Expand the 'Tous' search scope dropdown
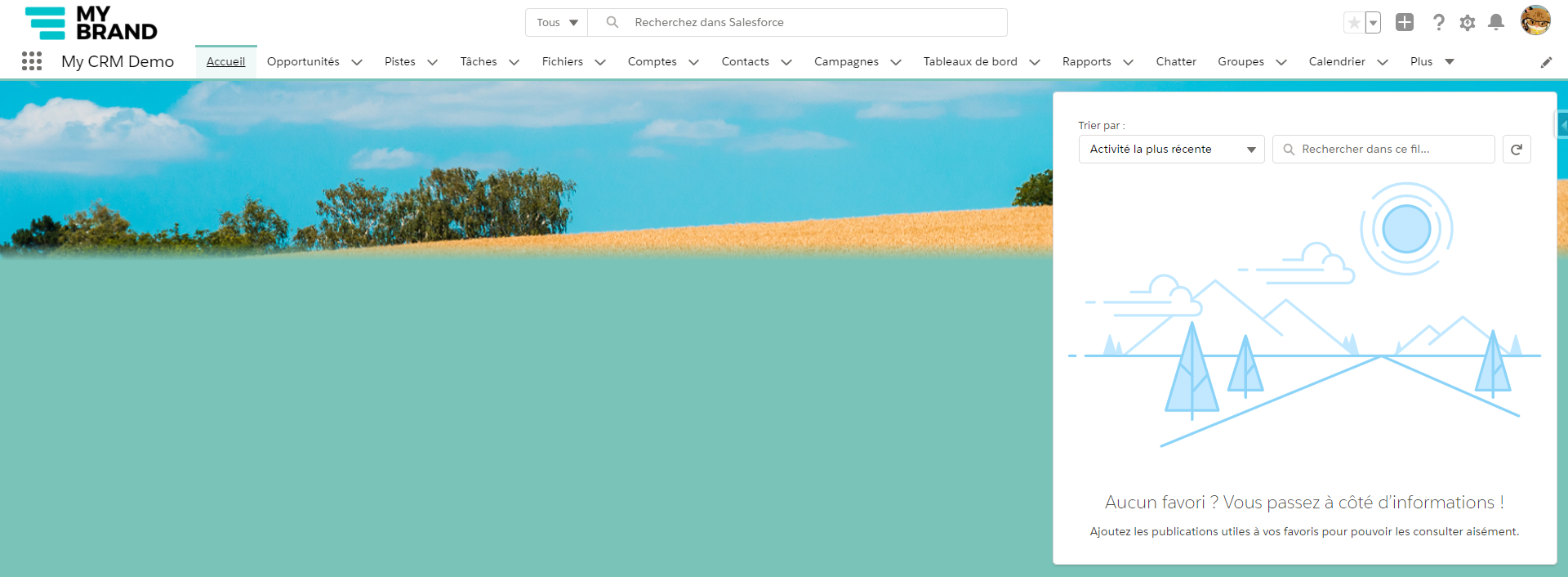1568x577 pixels. click(x=557, y=23)
